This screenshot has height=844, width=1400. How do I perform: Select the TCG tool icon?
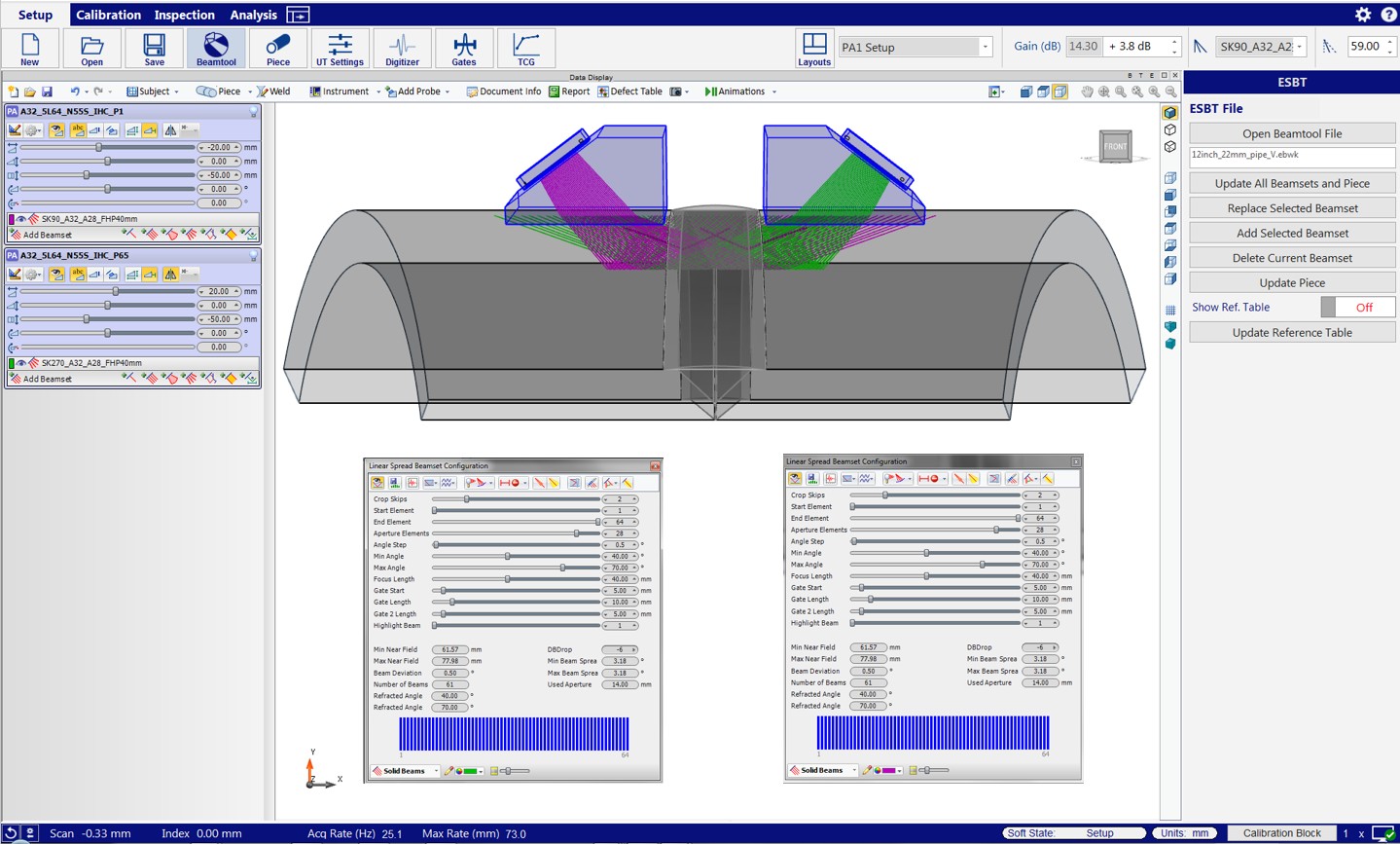[x=525, y=49]
